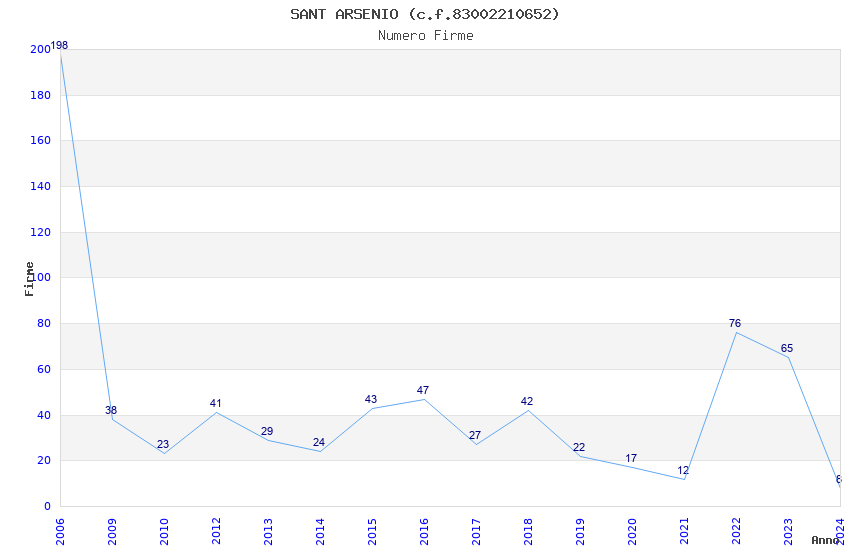Click the data label 65 for 2023
850x550 pixels.
click(787, 348)
